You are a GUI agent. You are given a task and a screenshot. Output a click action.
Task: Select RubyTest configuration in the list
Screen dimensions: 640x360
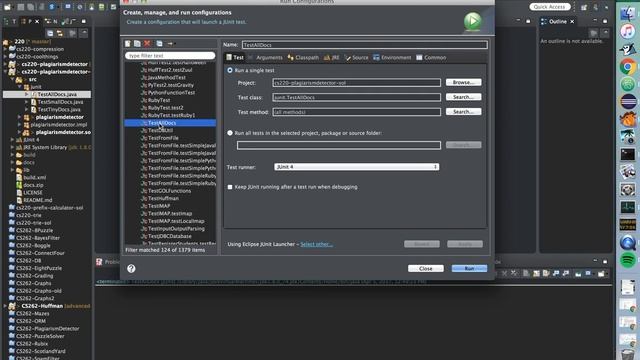[159, 100]
